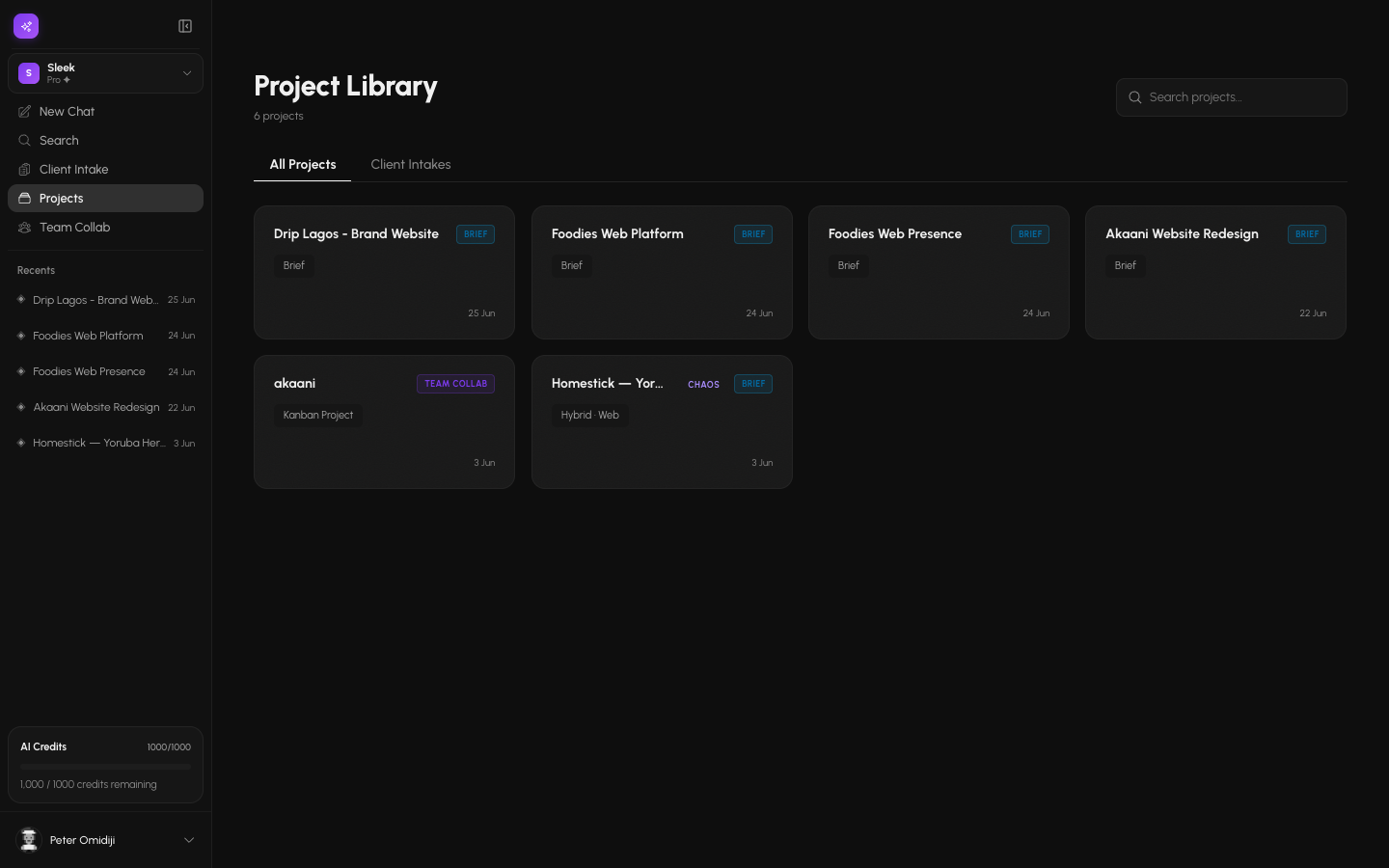Click the BRIEF badge on Akaani Website Redesign
Image resolution: width=1389 pixels, height=868 pixels.
click(1307, 234)
